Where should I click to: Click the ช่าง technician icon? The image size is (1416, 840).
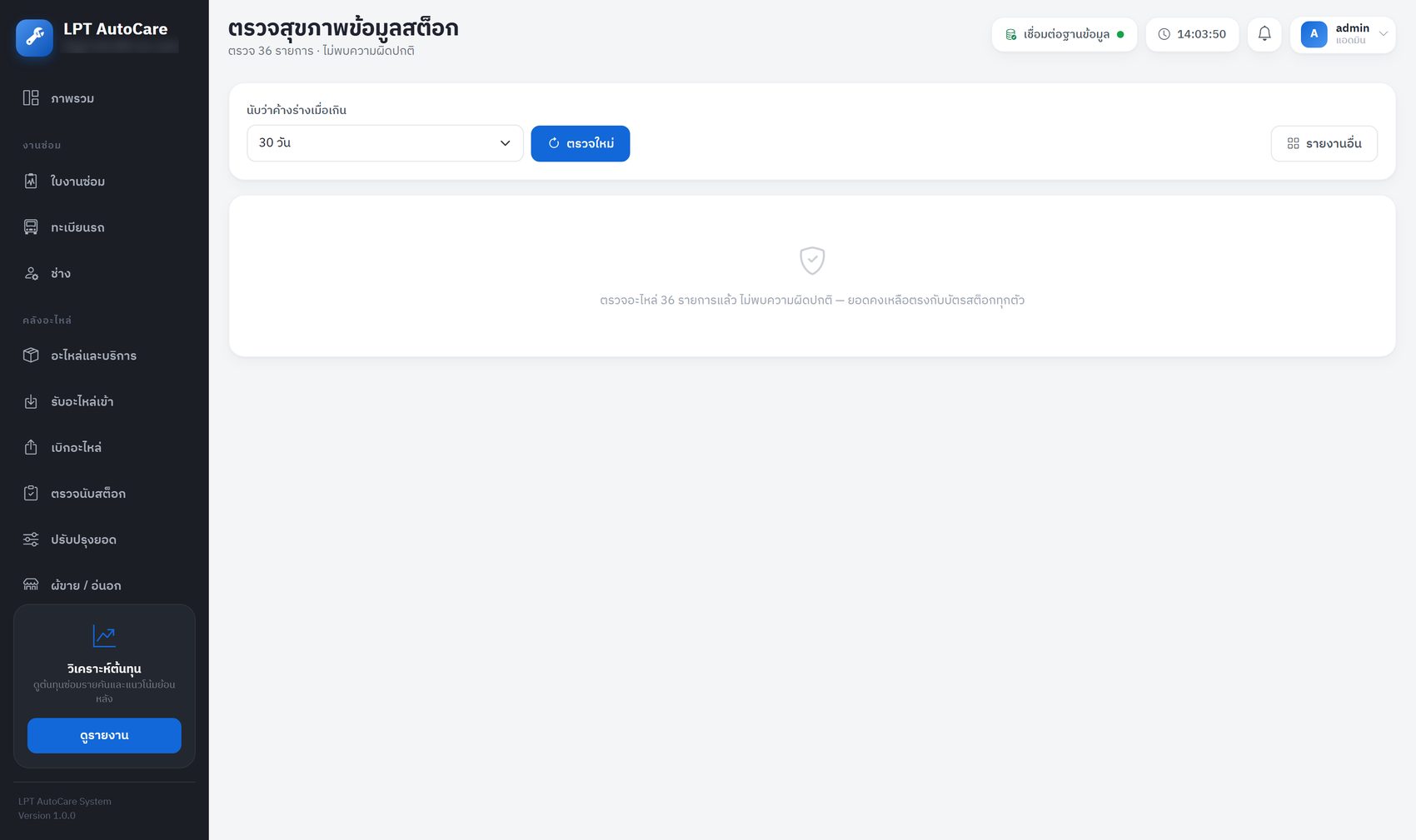[31, 273]
